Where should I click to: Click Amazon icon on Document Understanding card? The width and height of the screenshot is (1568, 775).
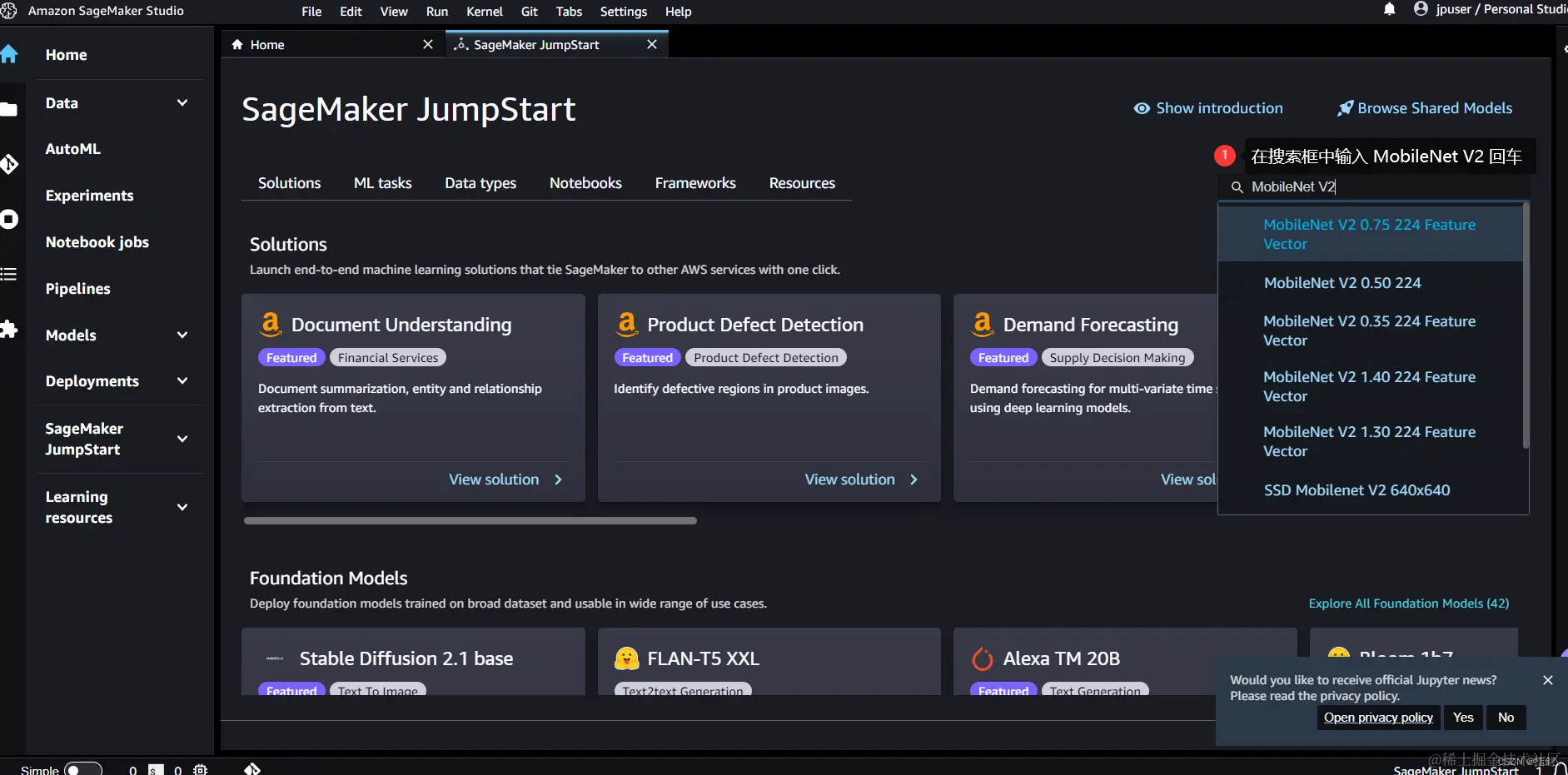[x=271, y=324]
